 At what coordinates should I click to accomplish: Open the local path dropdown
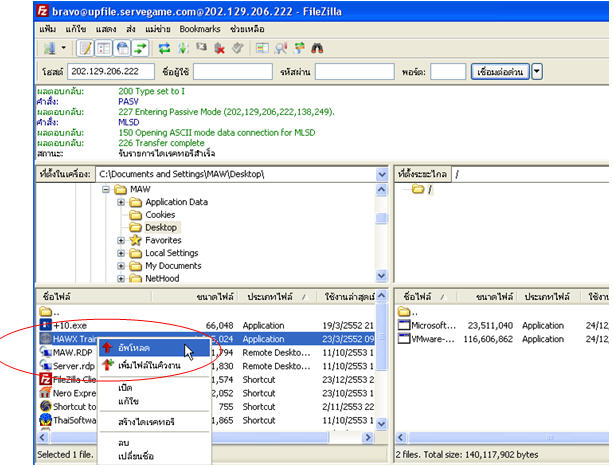[x=382, y=174]
